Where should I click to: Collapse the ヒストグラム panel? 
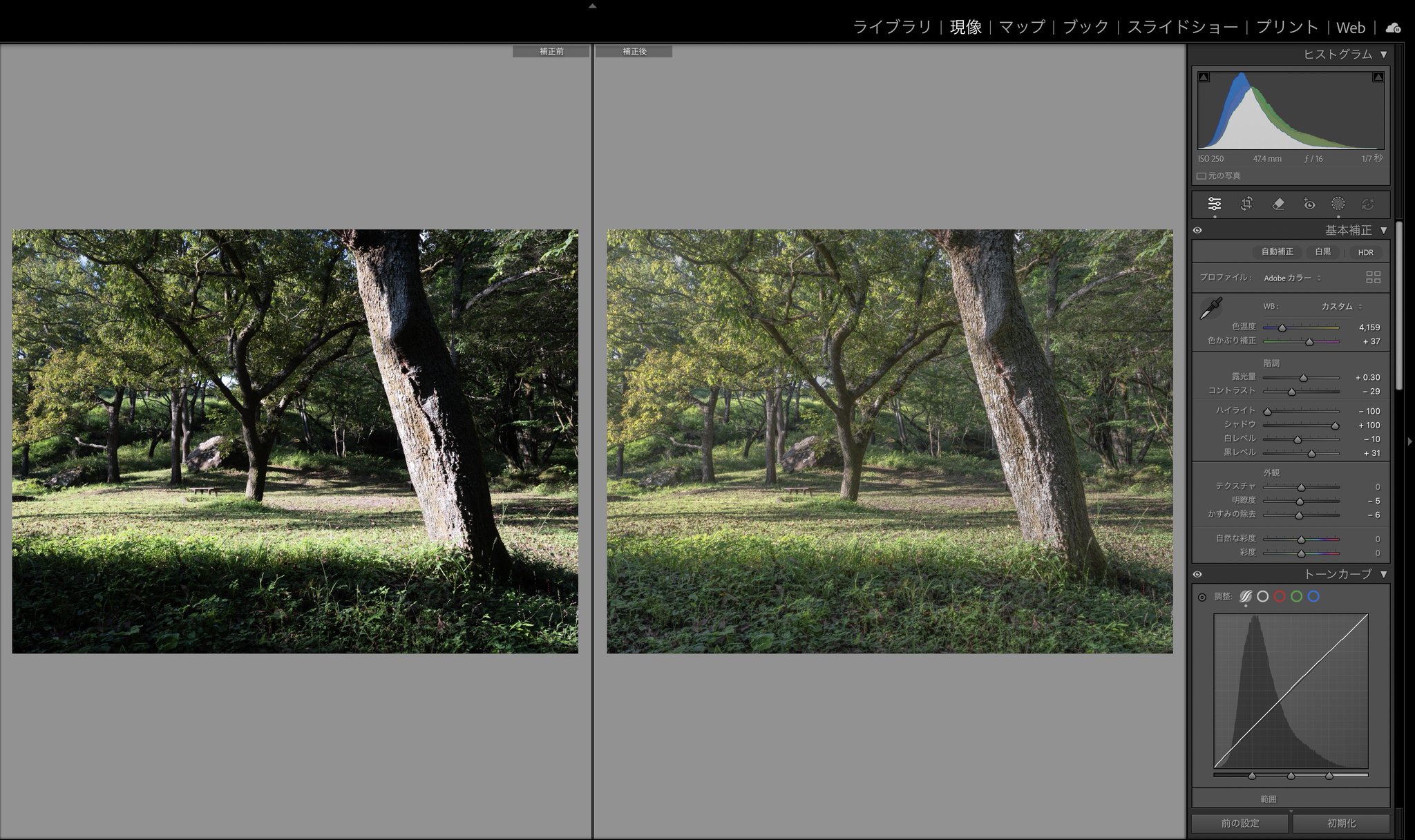(x=1383, y=54)
